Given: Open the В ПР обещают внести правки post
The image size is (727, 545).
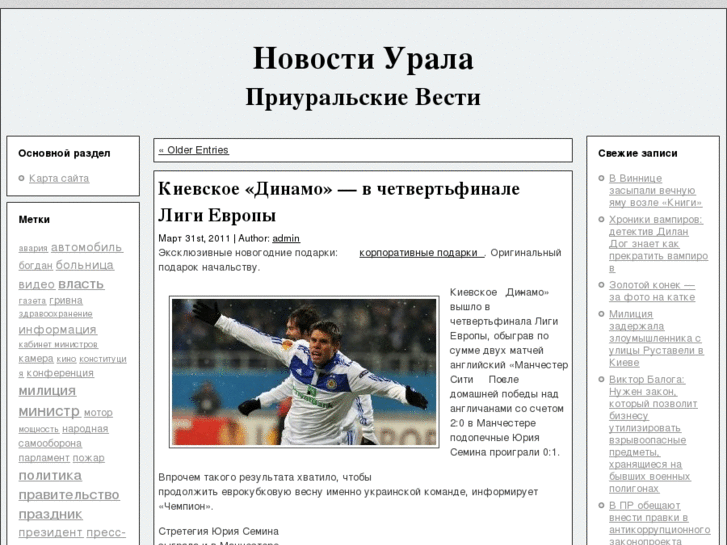Looking at the screenshot, I should (659, 523).
